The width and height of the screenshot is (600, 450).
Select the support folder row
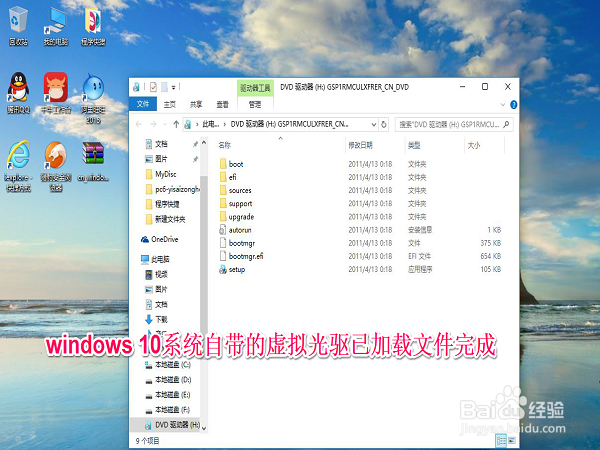click(360, 204)
